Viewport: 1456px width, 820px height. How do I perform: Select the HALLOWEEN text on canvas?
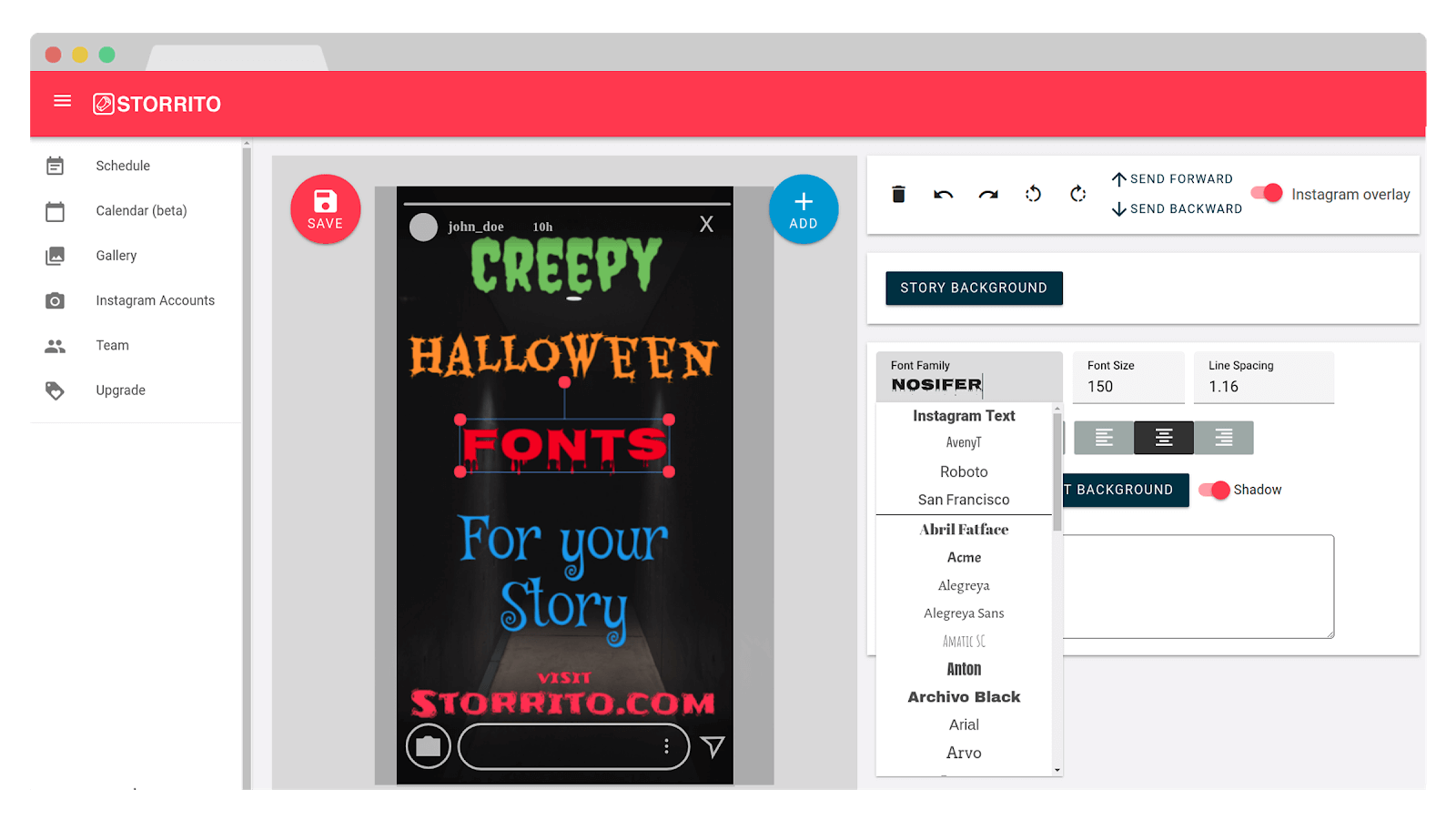564,356
